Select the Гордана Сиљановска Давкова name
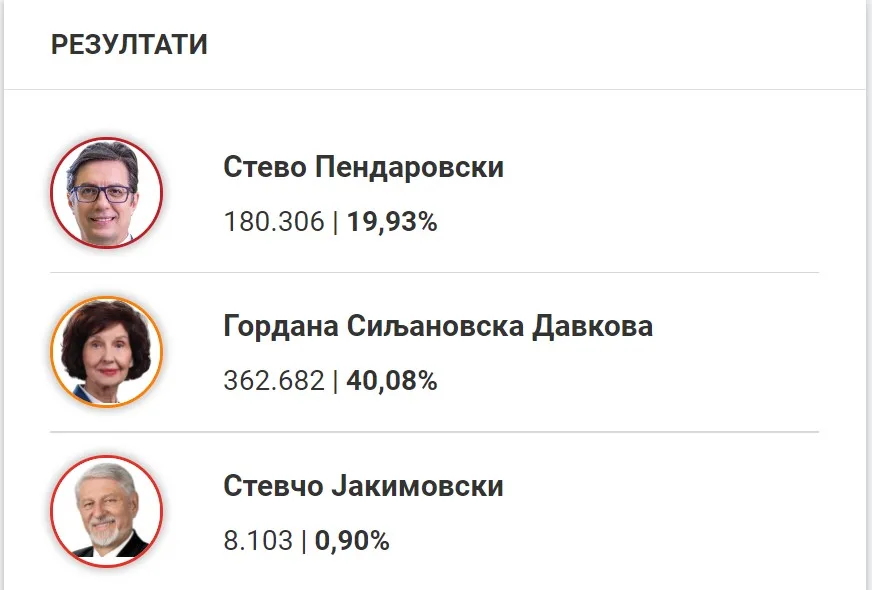The width and height of the screenshot is (872, 590). [x=438, y=326]
